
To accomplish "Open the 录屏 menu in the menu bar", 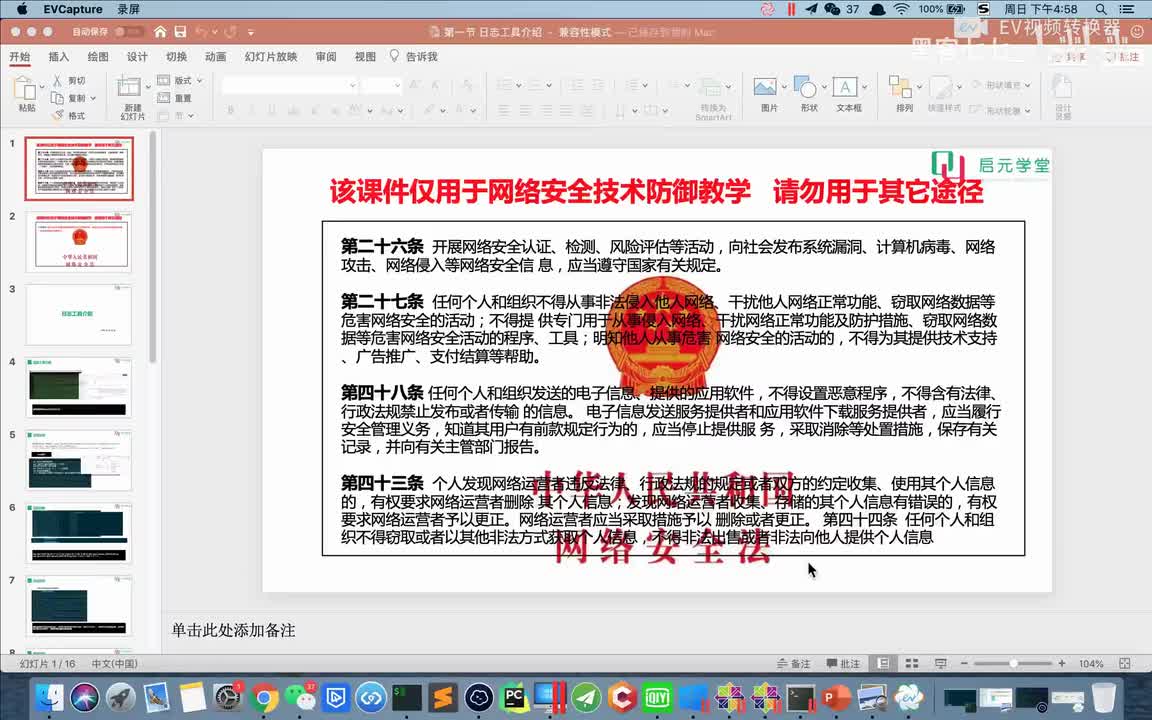I will (x=128, y=9).
